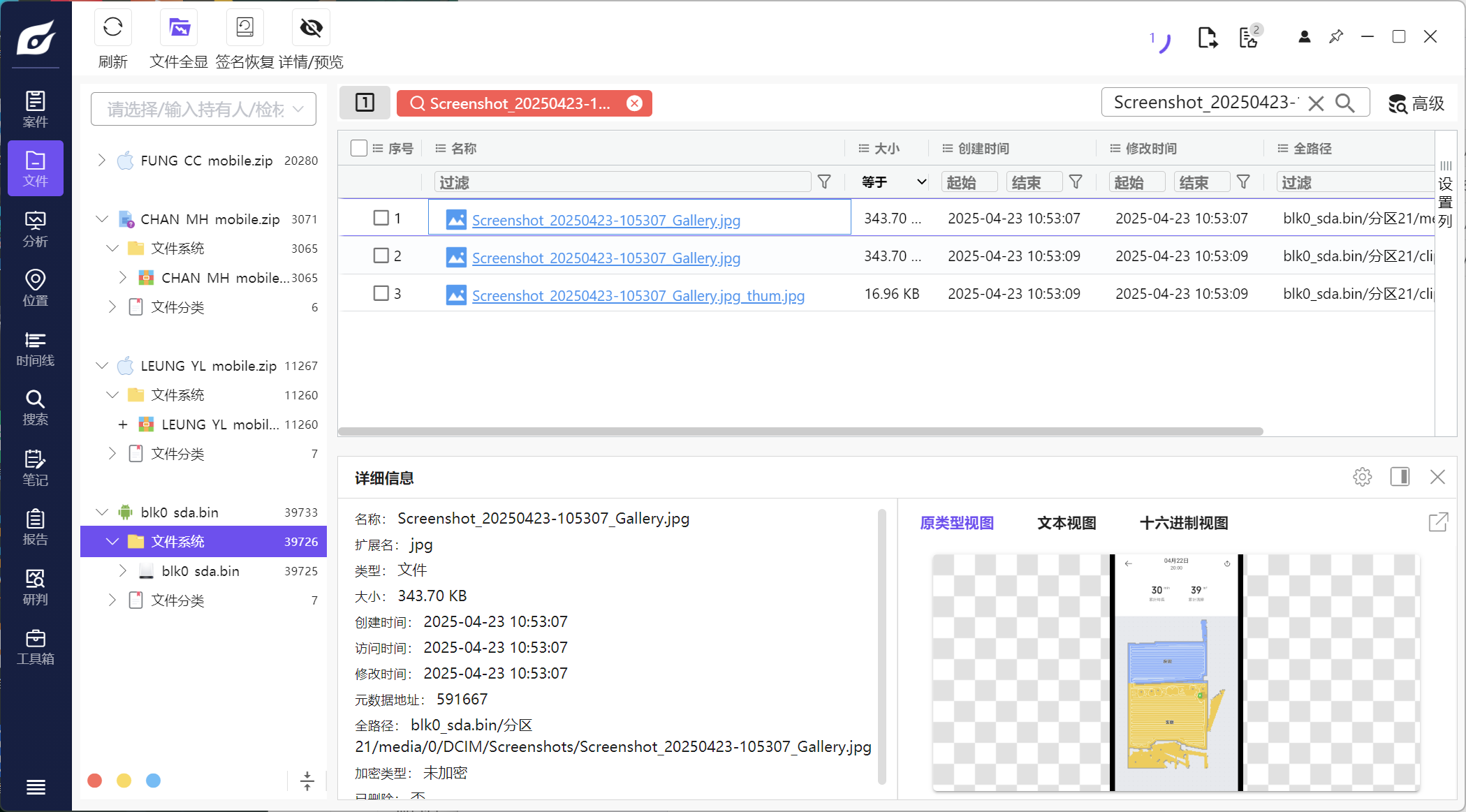Open the 签名恢复 signature recovery tool
This screenshot has width=1466, height=812.
[244, 28]
